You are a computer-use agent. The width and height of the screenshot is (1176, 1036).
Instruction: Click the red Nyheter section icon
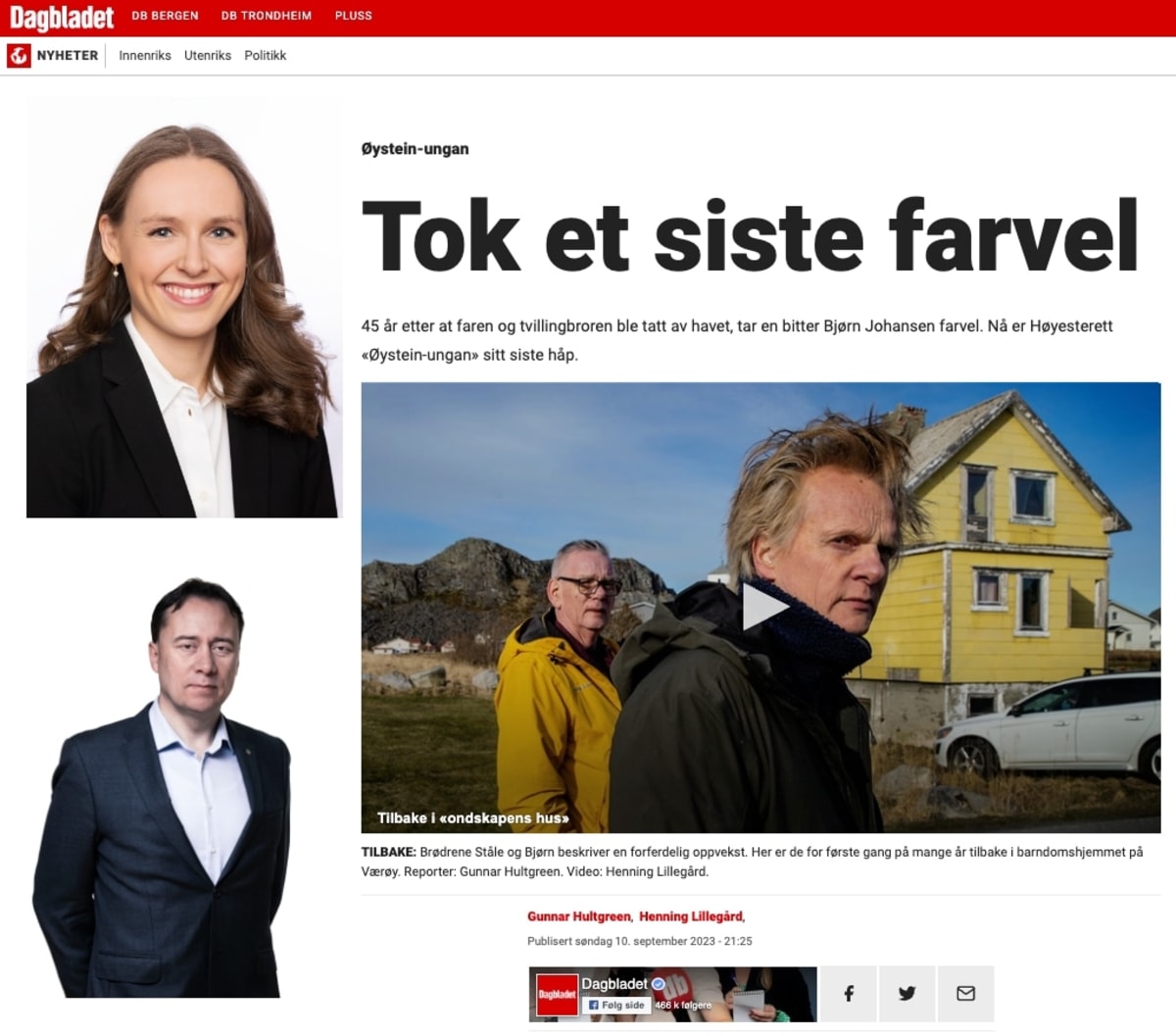click(19, 56)
